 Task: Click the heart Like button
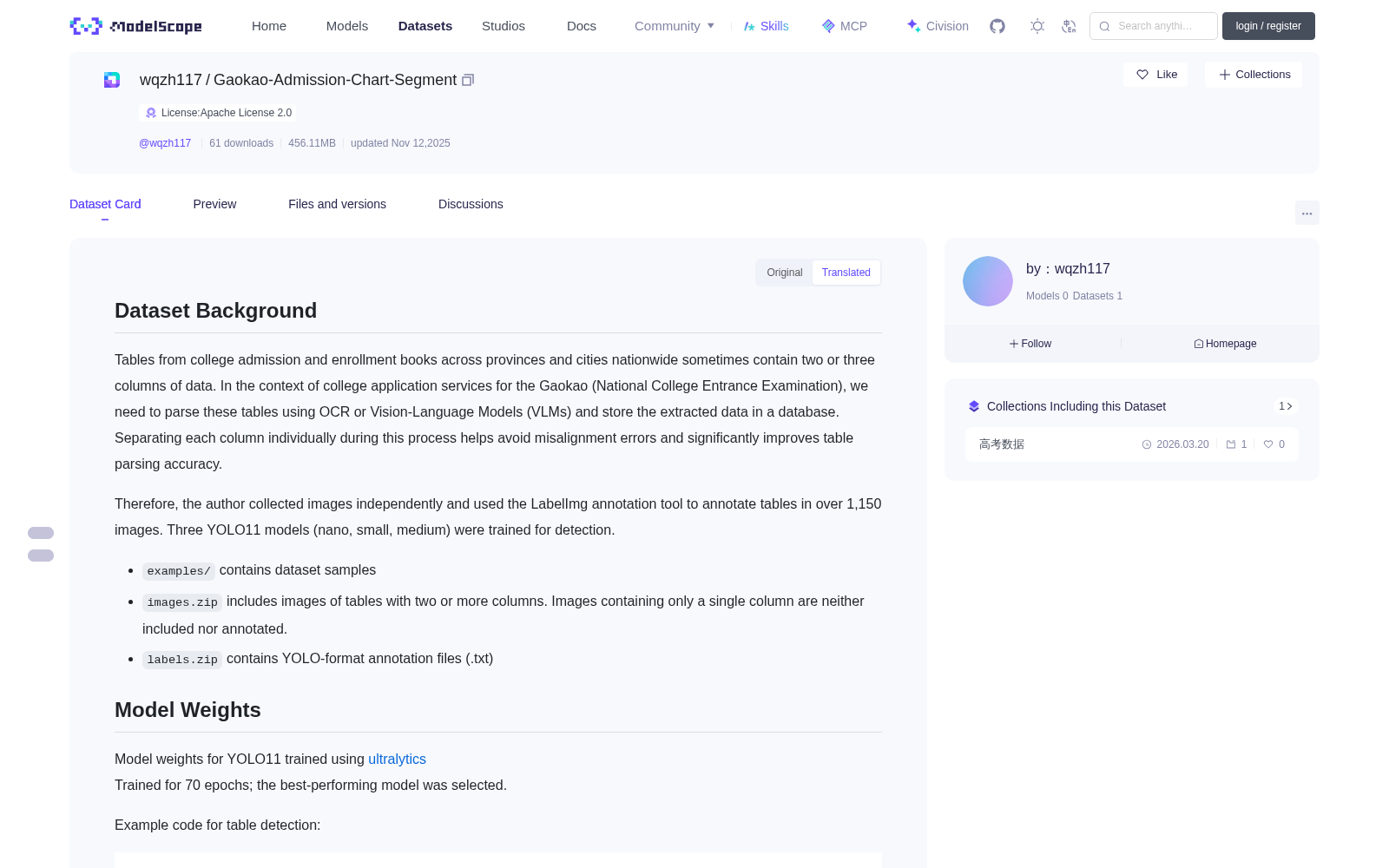[1156, 75]
